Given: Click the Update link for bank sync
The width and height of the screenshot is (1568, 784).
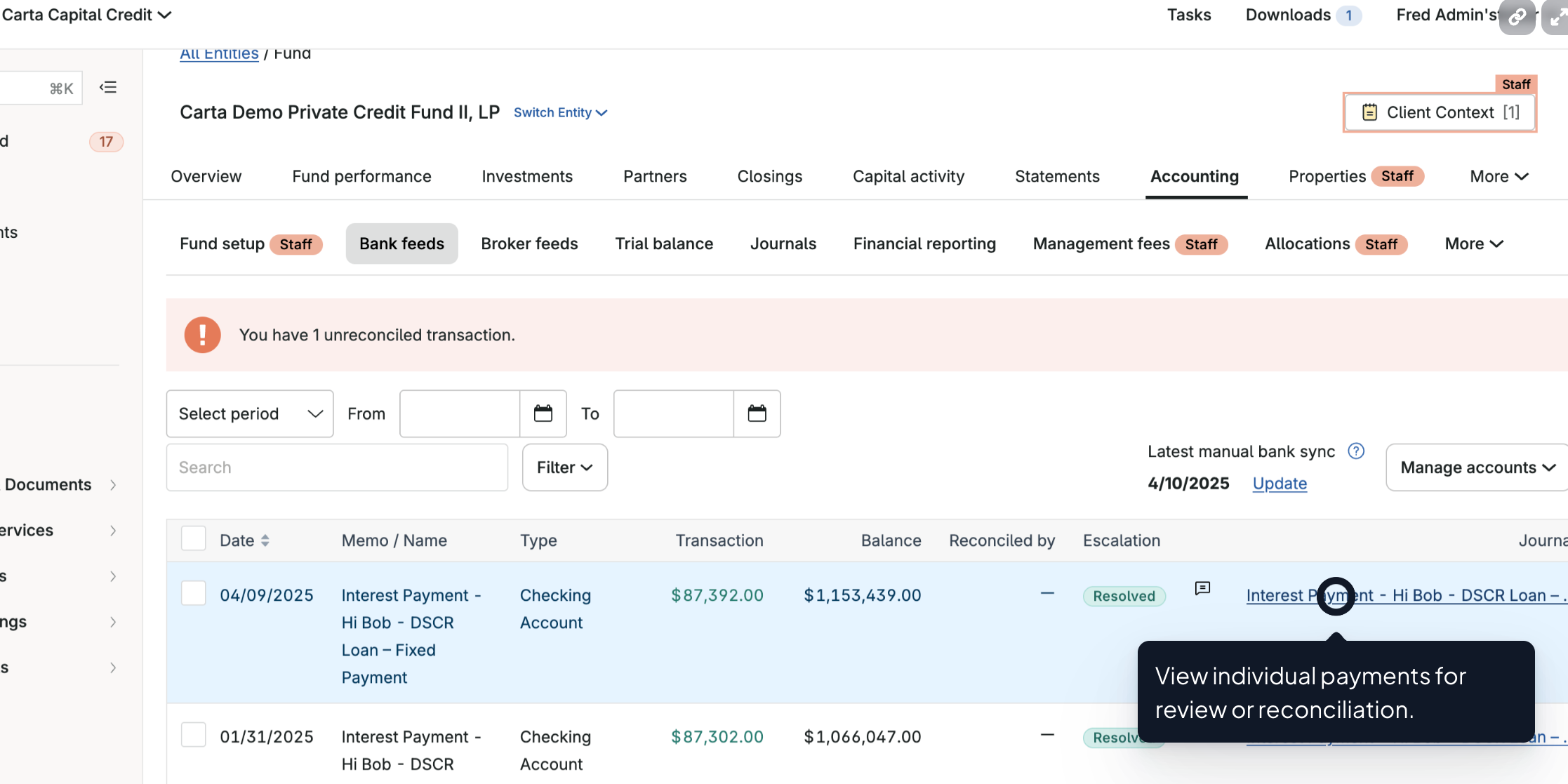Looking at the screenshot, I should 1279,483.
